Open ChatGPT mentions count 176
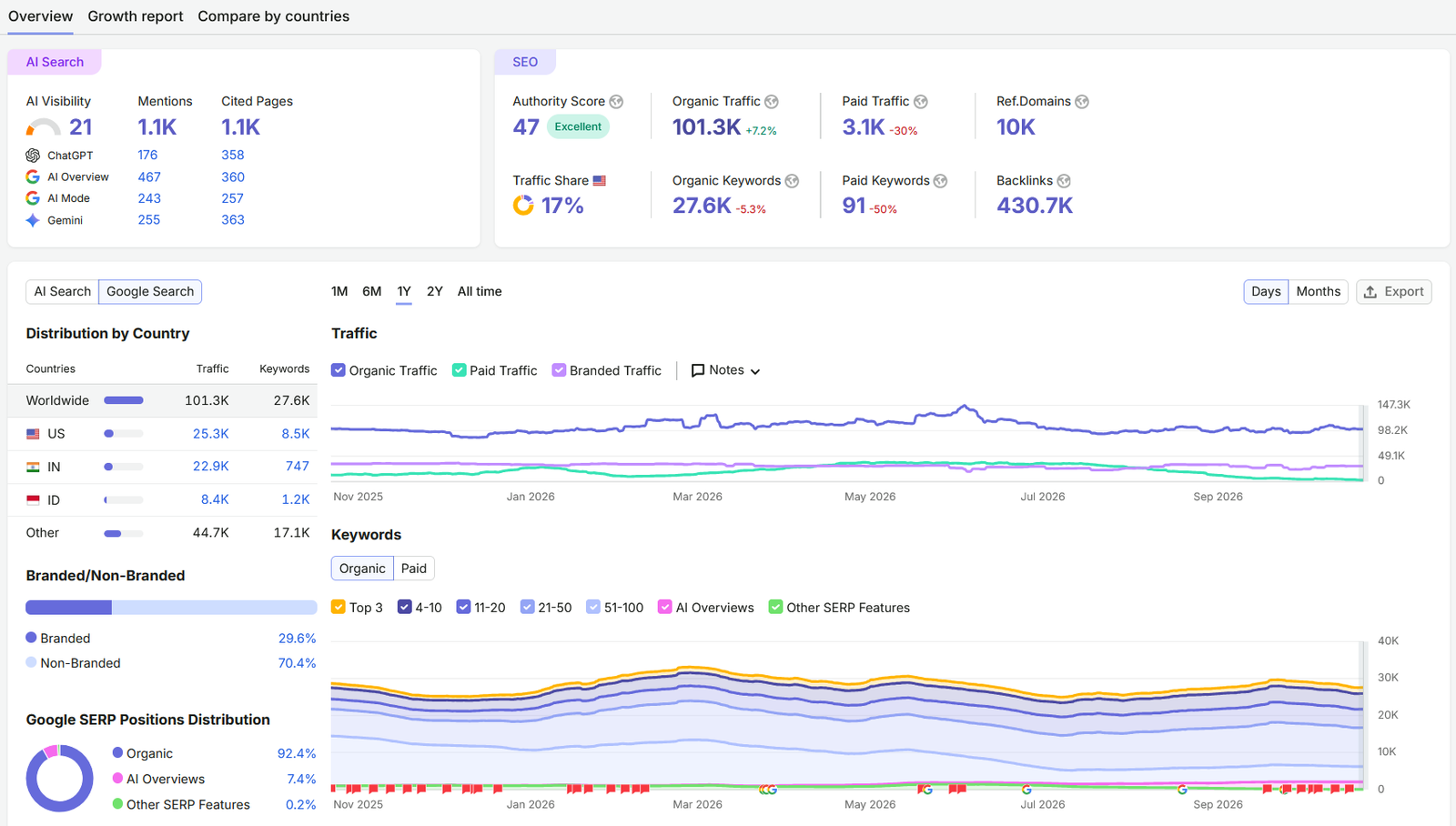 pos(147,156)
